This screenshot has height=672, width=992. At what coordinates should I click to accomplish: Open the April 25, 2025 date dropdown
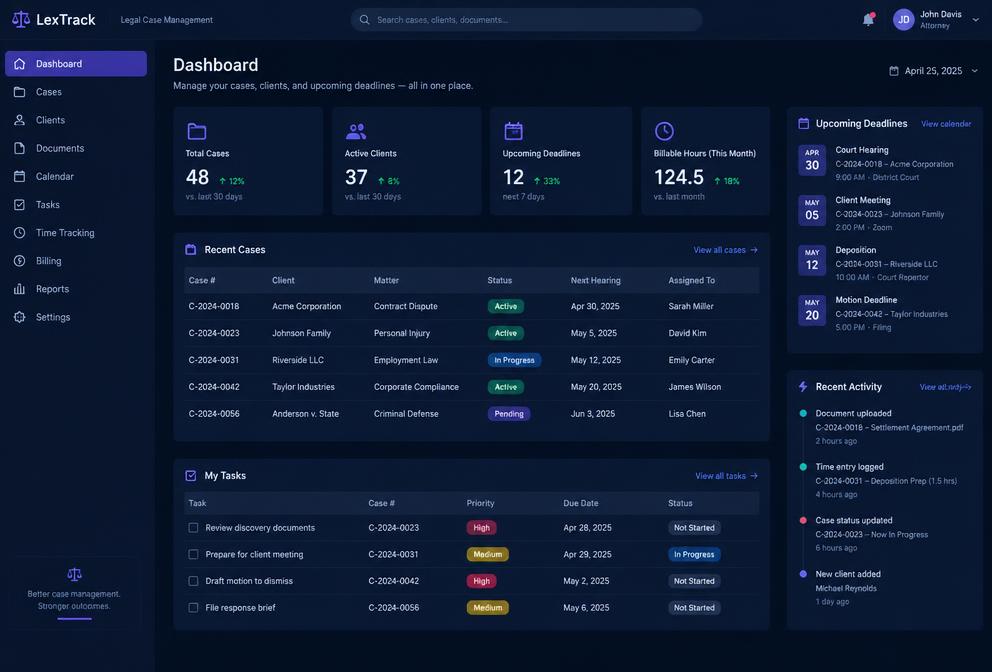[934, 71]
